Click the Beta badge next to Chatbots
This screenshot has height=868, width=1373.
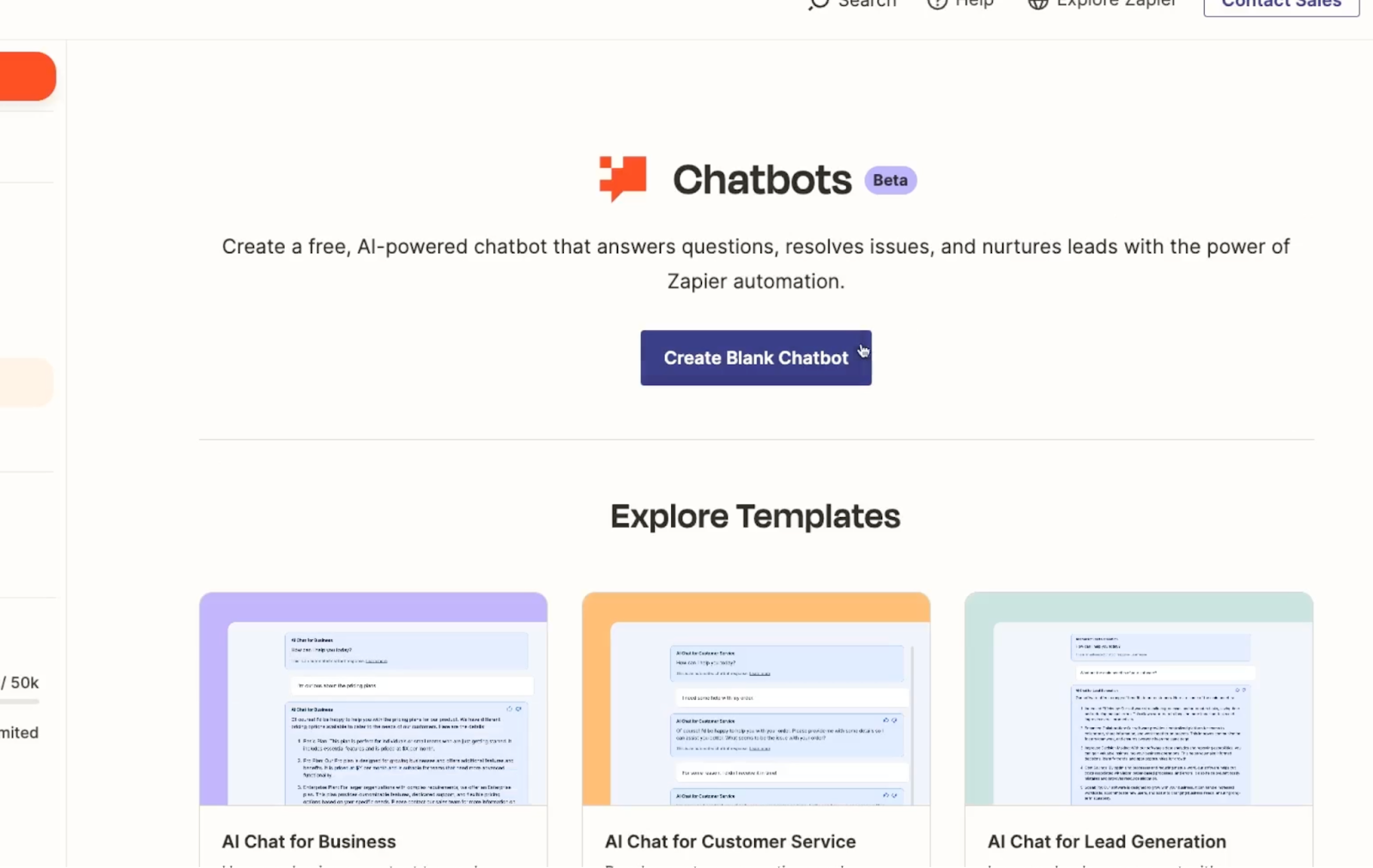[x=890, y=180]
